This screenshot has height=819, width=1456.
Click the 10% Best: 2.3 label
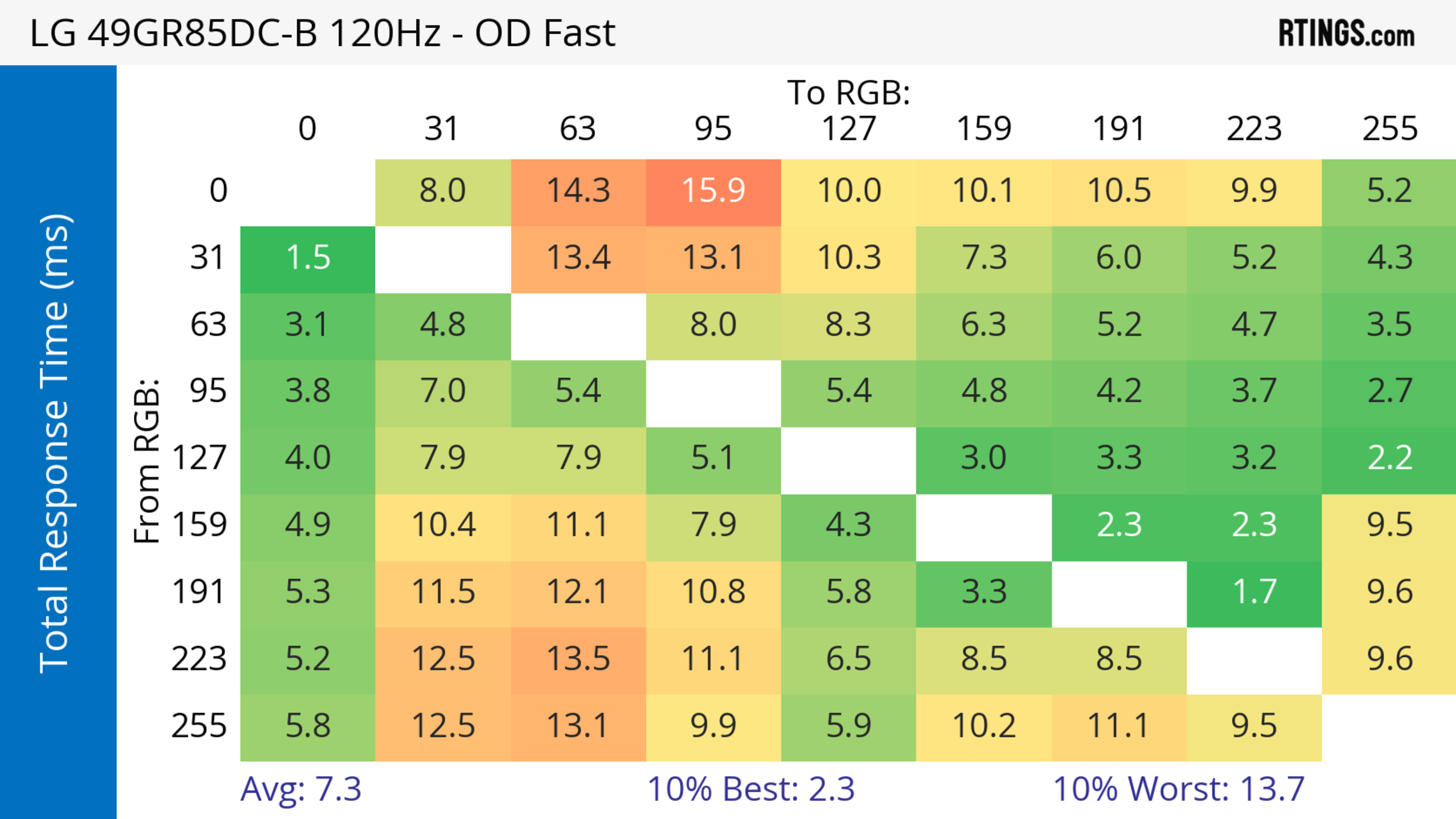coord(751,789)
